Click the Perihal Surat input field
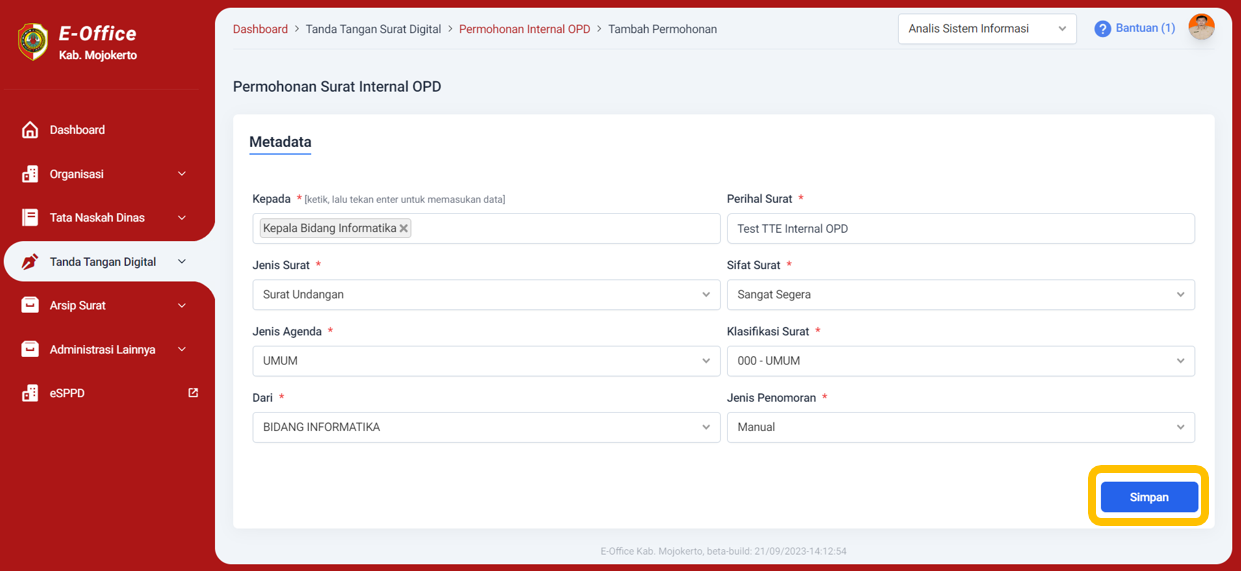Image resolution: width=1241 pixels, height=571 pixels. tap(960, 229)
